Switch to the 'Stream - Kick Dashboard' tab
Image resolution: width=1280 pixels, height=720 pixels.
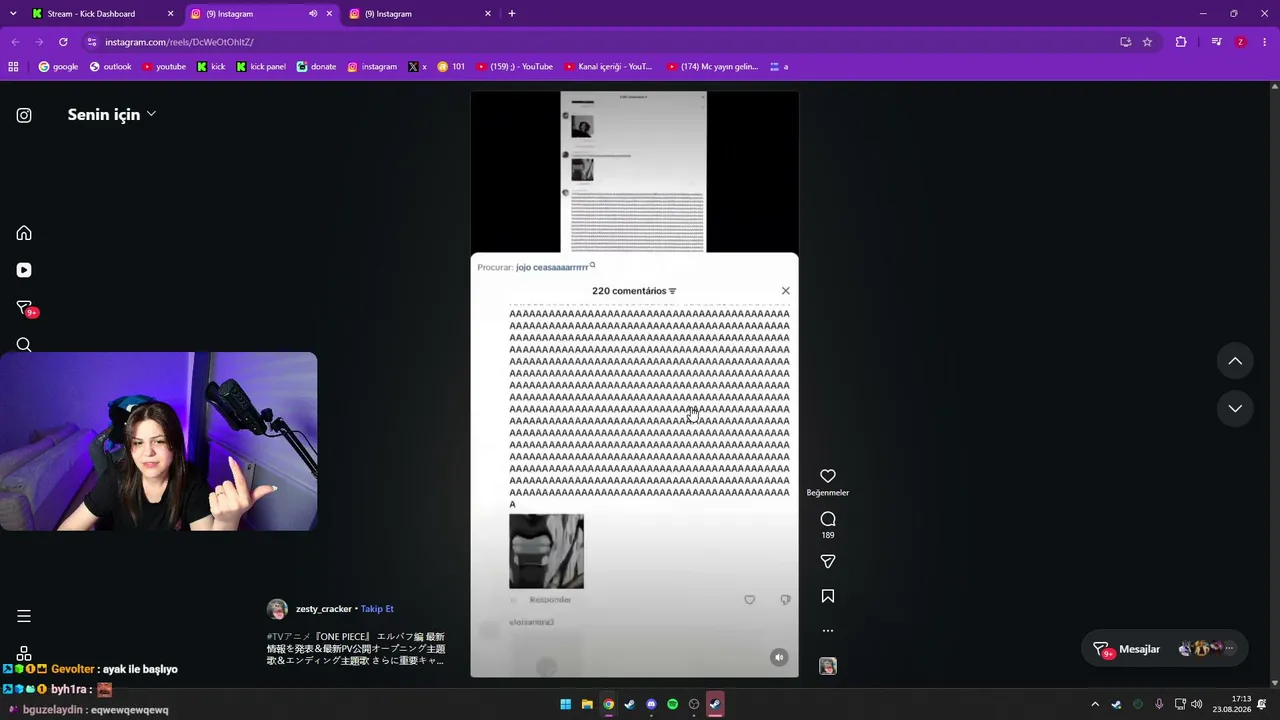(x=103, y=14)
